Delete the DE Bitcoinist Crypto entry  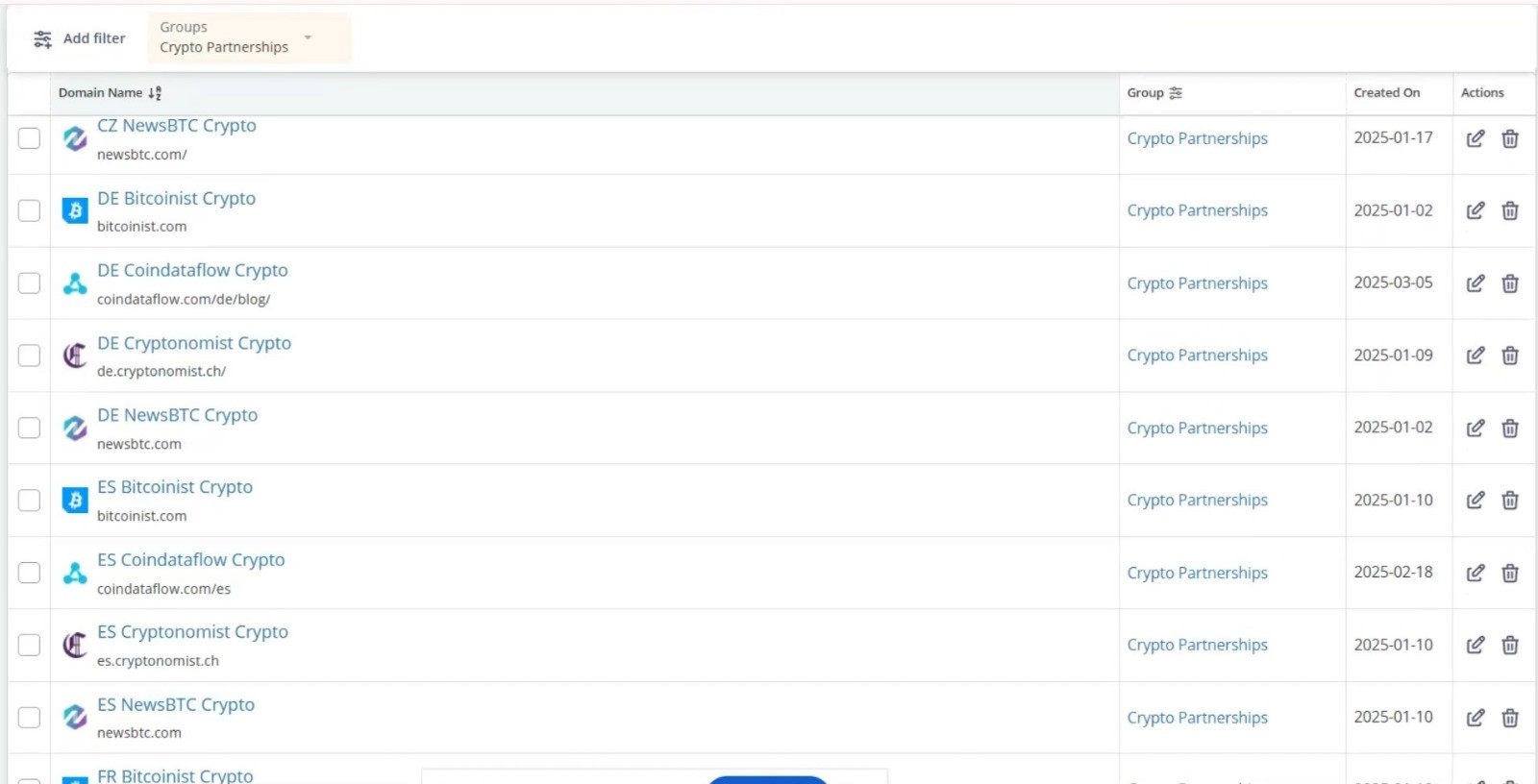[x=1510, y=210]
